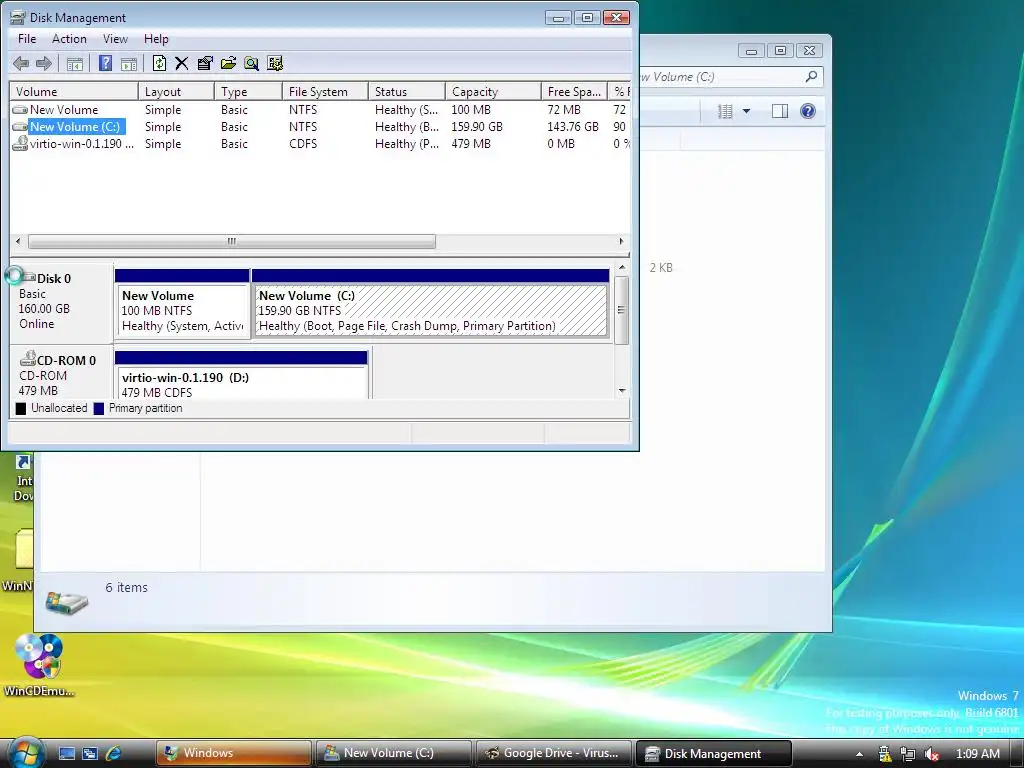
Task: Show hidden tray icons arrow
Action: [859, 754]
